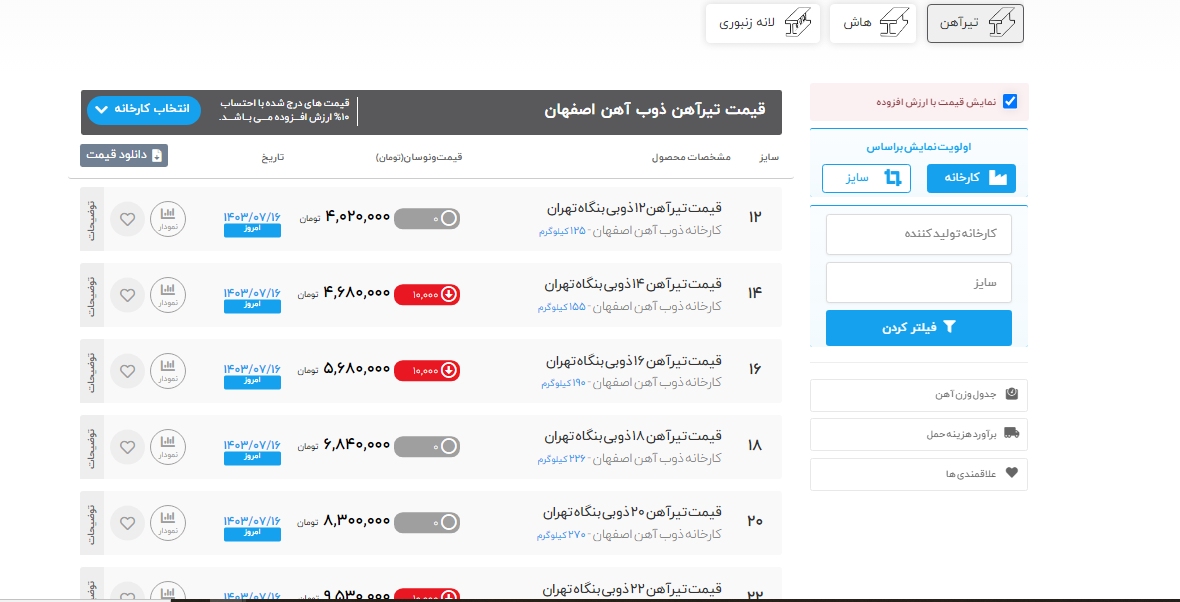Expand the factory selection (انتخاب کارخانه) dropdown
The width and height of the screenshot is (1180, 602).
pyautogui.click(x=144, y=109)
